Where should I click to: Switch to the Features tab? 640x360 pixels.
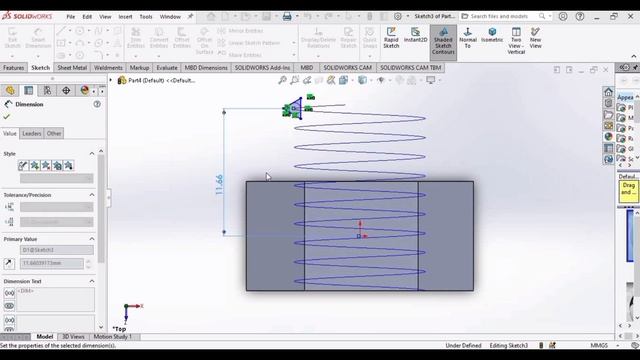click(13, 68)
